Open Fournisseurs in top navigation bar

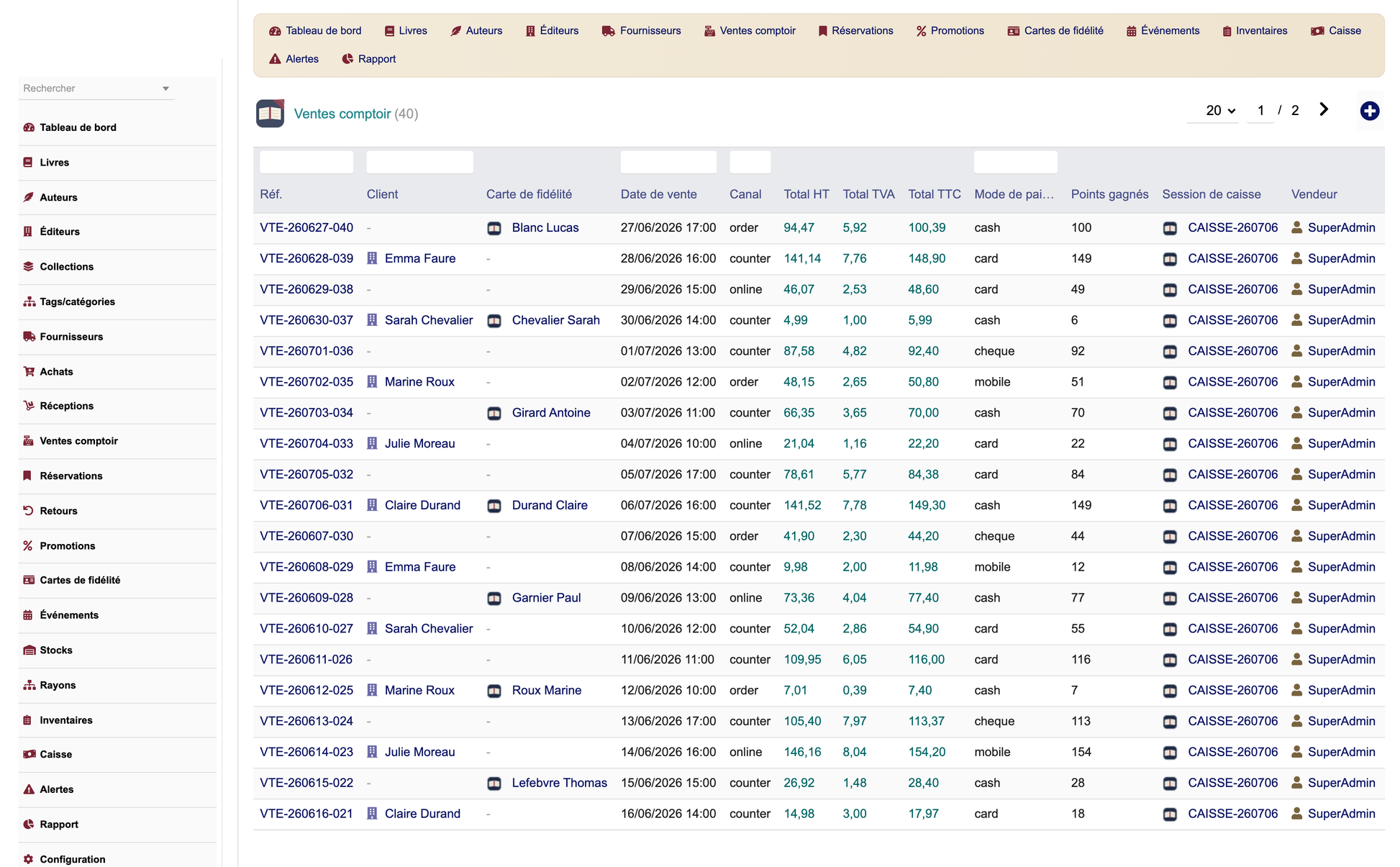pyautogui.click(x=641, y=31)
